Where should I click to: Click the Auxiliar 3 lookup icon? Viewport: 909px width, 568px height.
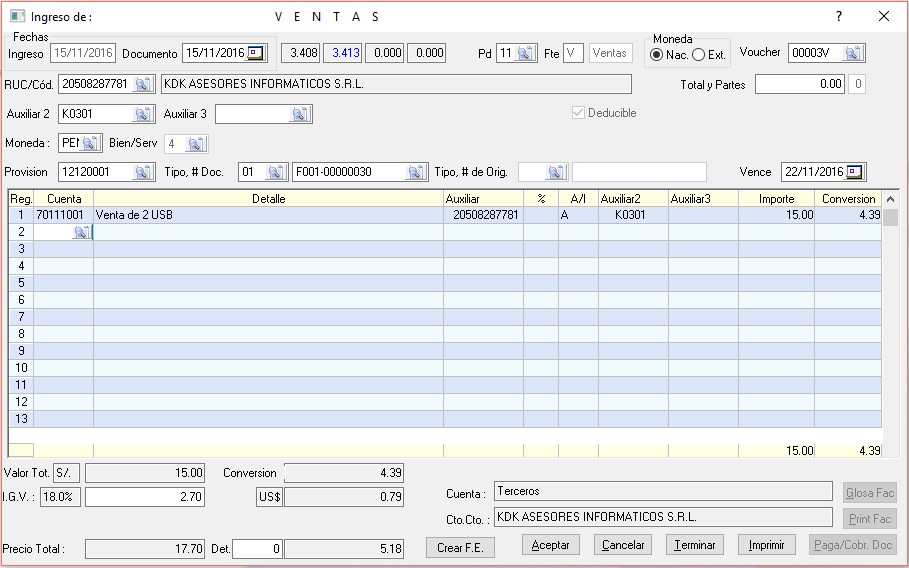[300, 114]
